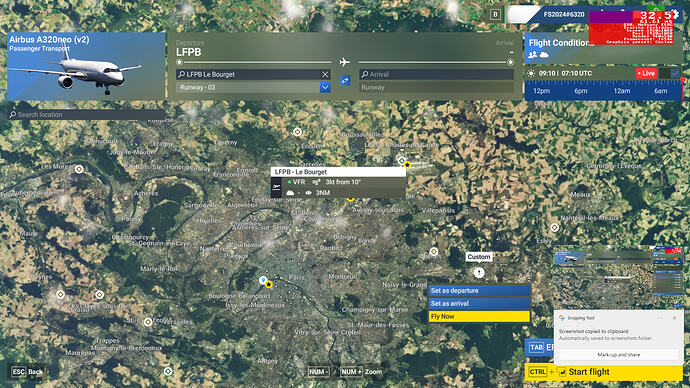Select the yellow star marker west of Paris

269,285
